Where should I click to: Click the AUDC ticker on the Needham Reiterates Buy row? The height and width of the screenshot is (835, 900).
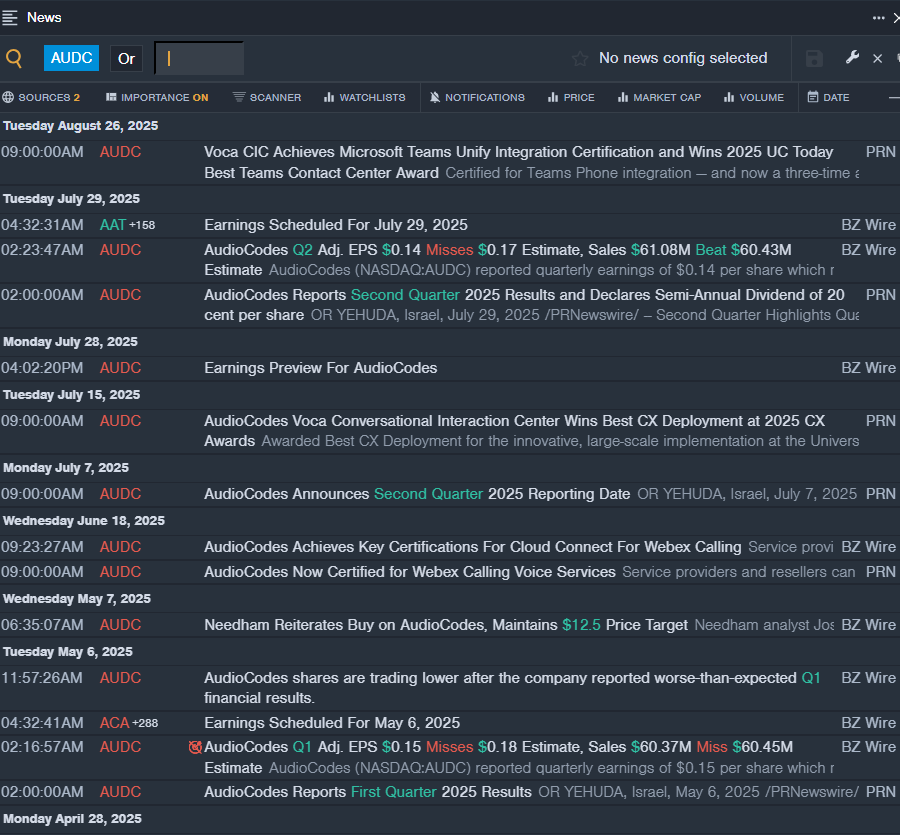click(121, 625)
